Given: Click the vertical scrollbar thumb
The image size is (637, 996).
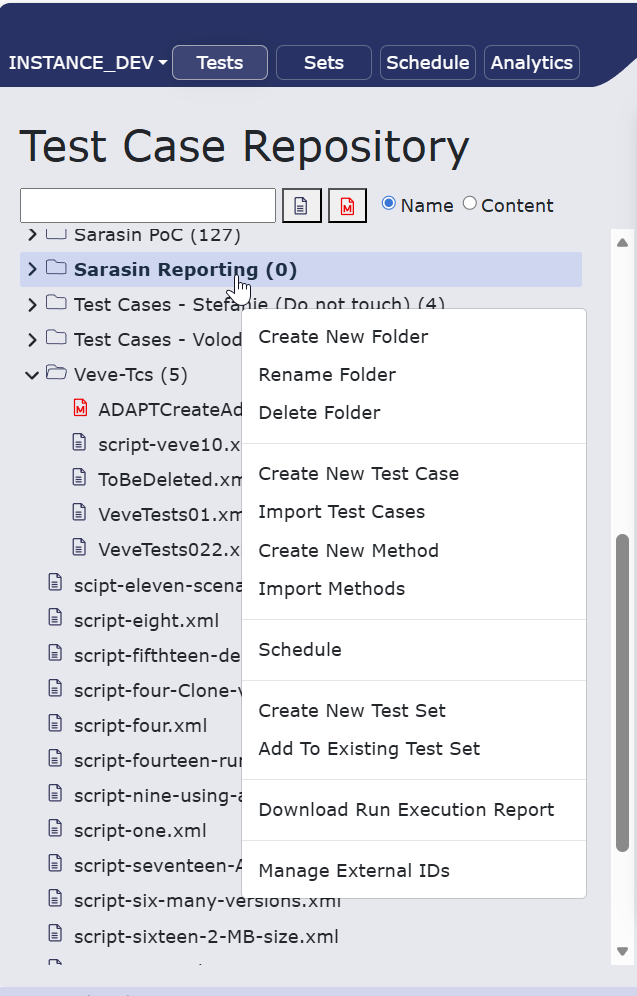Looking at the screenshot, I should click(x=622, y=693).
